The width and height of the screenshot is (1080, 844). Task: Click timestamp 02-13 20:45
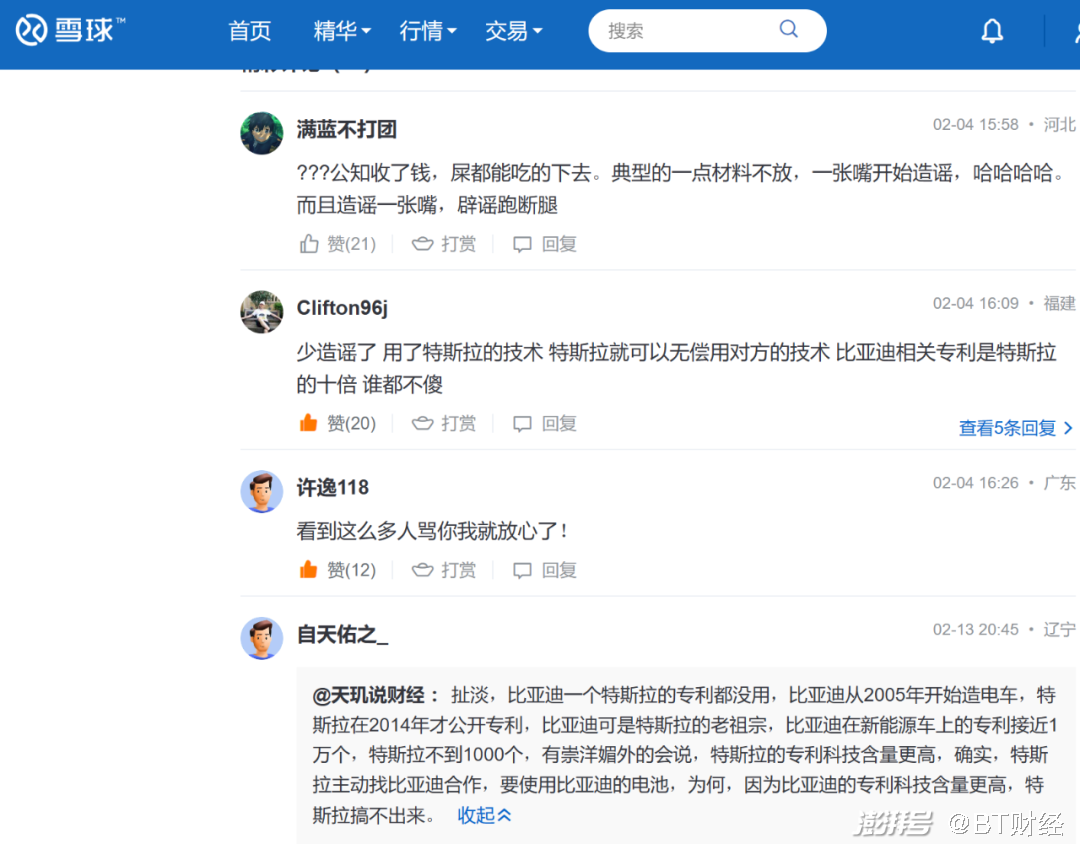[975, 630]
